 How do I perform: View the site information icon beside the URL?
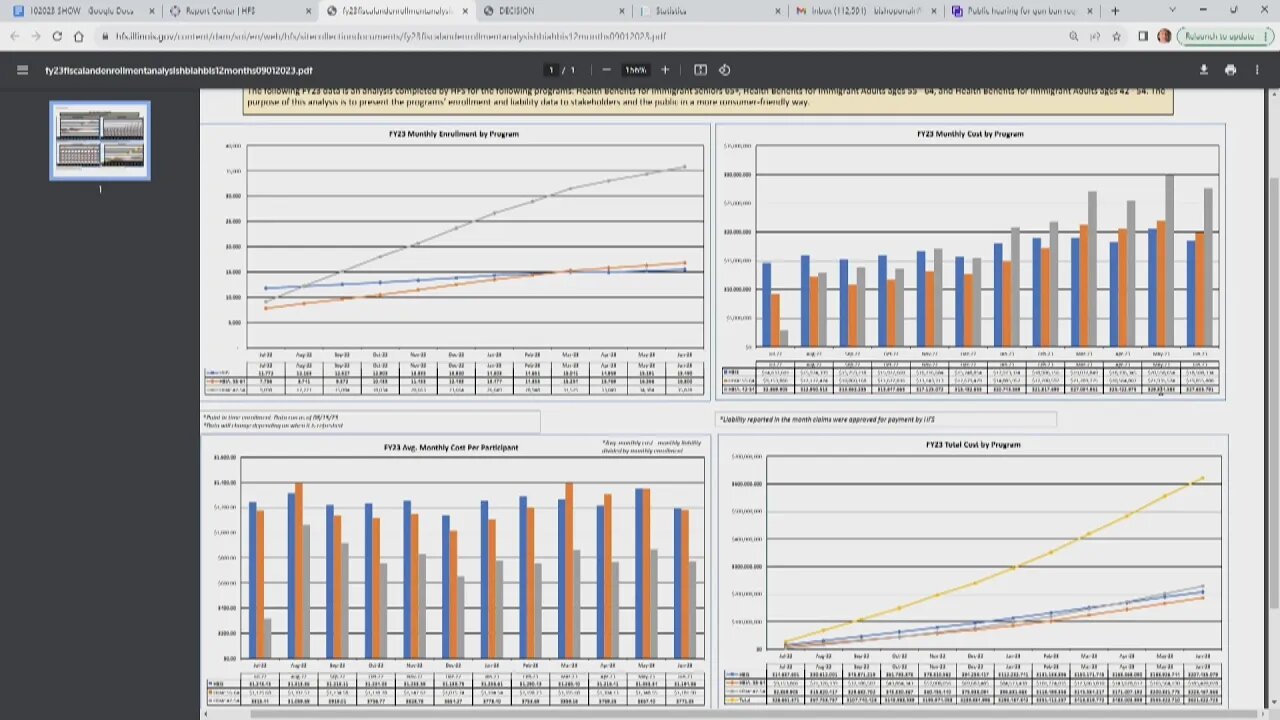[x=104, y=36]
